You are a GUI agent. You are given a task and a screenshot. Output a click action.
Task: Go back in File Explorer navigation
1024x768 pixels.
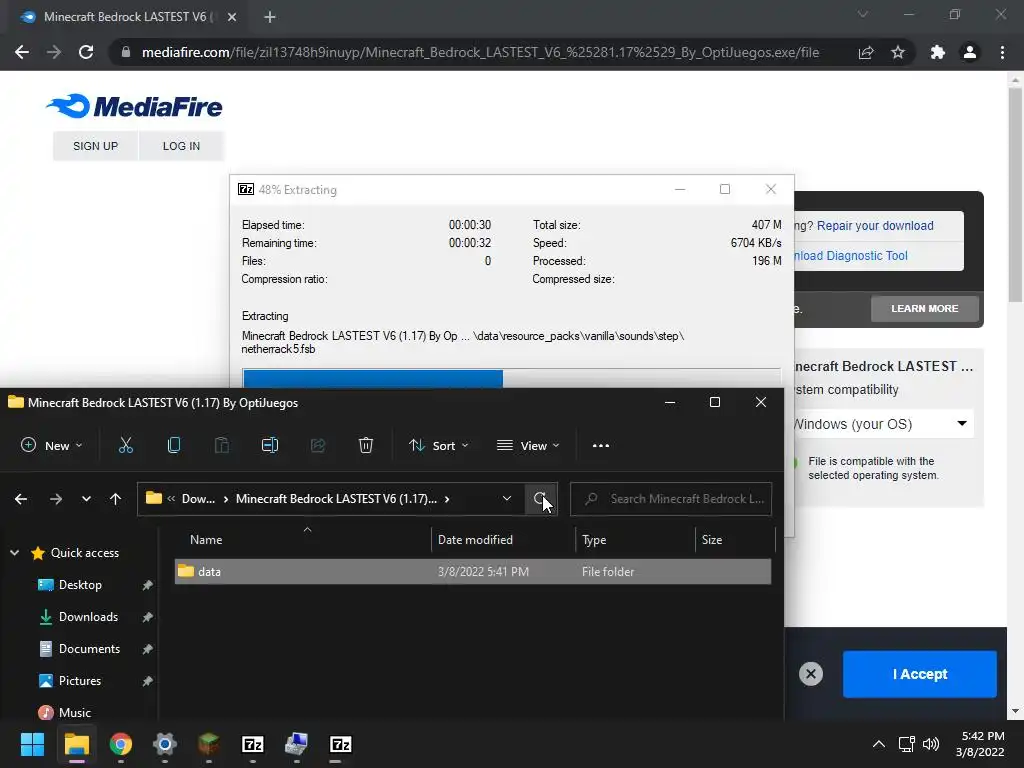tap(21, 499)
